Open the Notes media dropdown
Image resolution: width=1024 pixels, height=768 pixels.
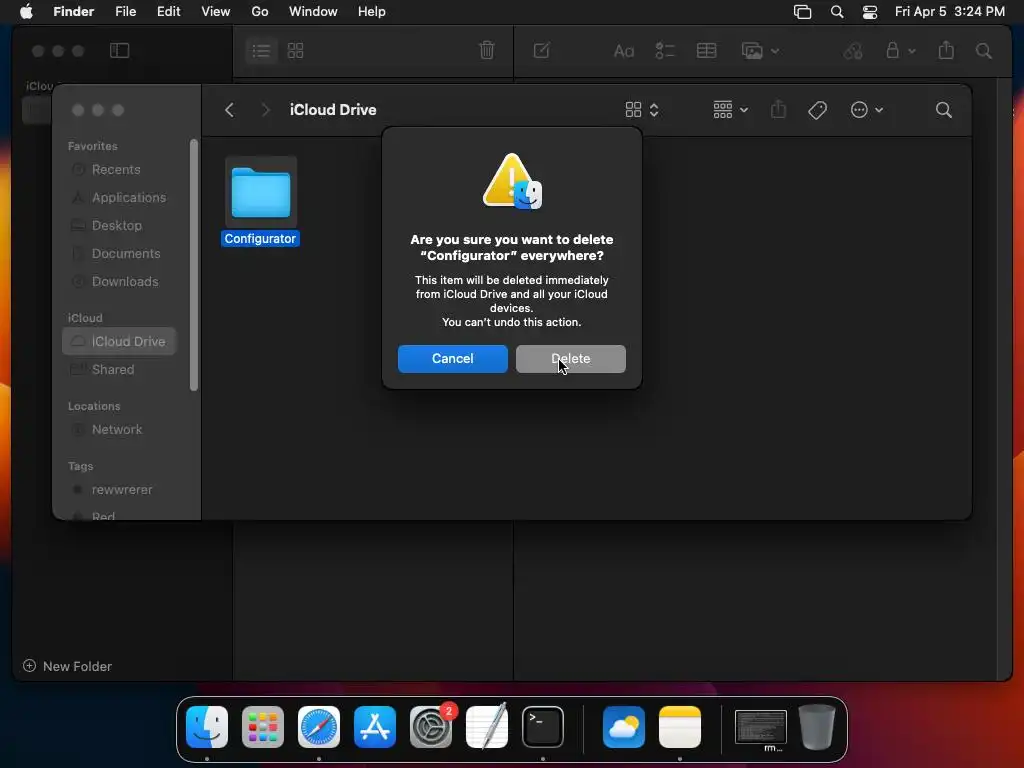click(760, 50)
